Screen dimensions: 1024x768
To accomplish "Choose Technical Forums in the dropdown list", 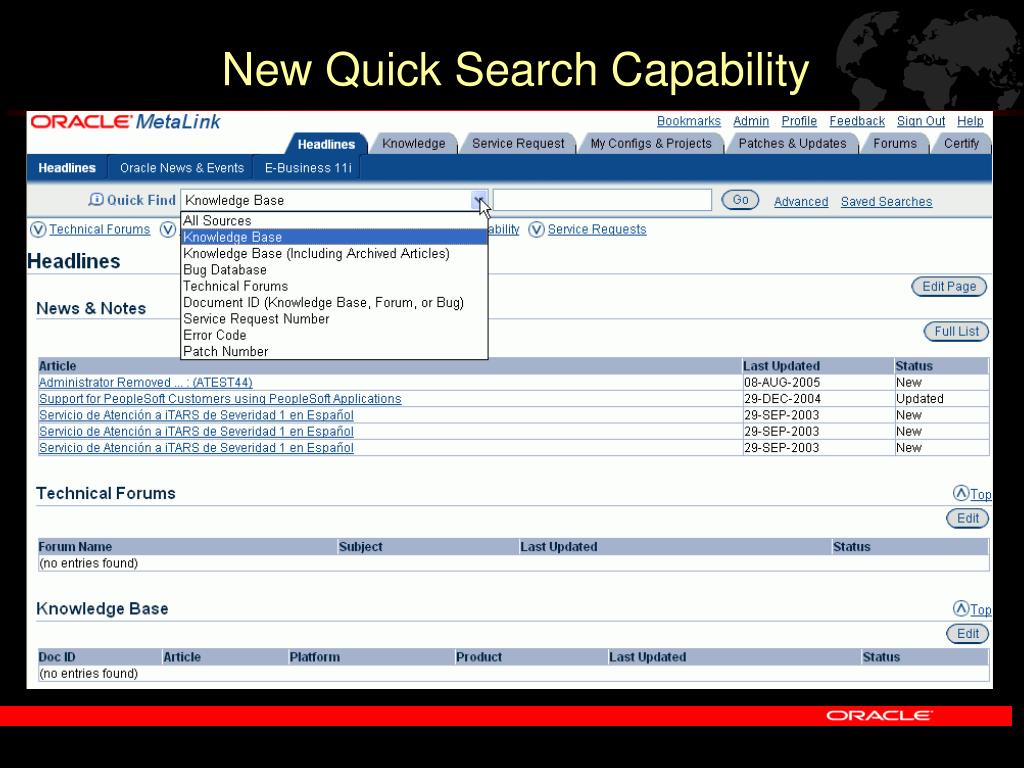I will pyautogui.click(x=334, y=286).
